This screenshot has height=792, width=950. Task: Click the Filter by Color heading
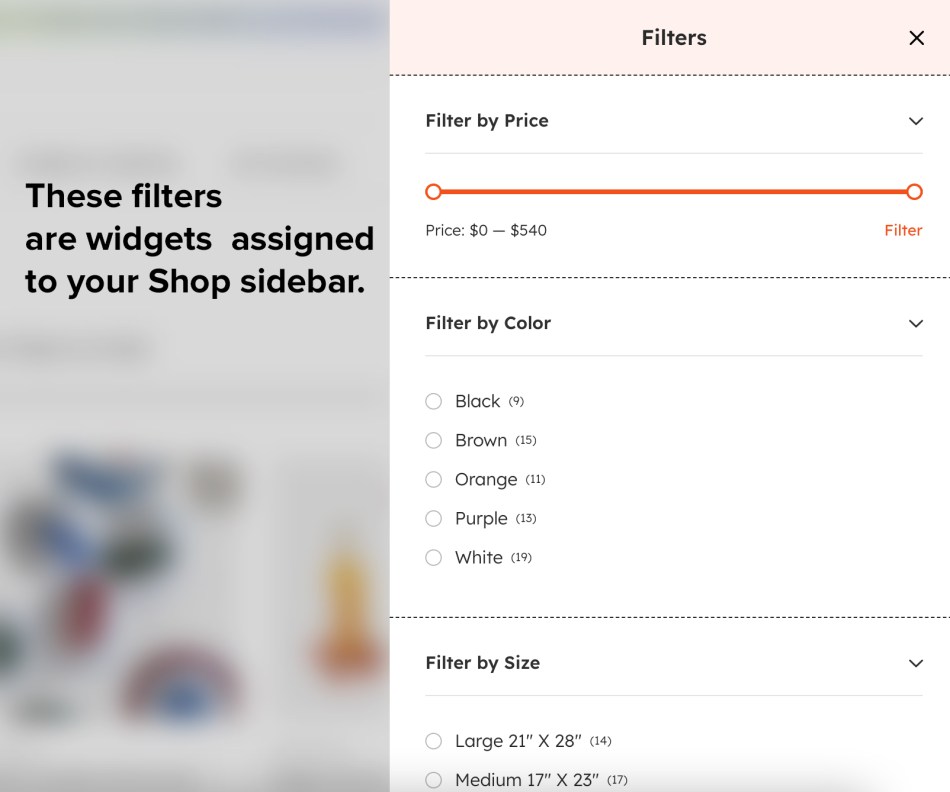point(488,324)
